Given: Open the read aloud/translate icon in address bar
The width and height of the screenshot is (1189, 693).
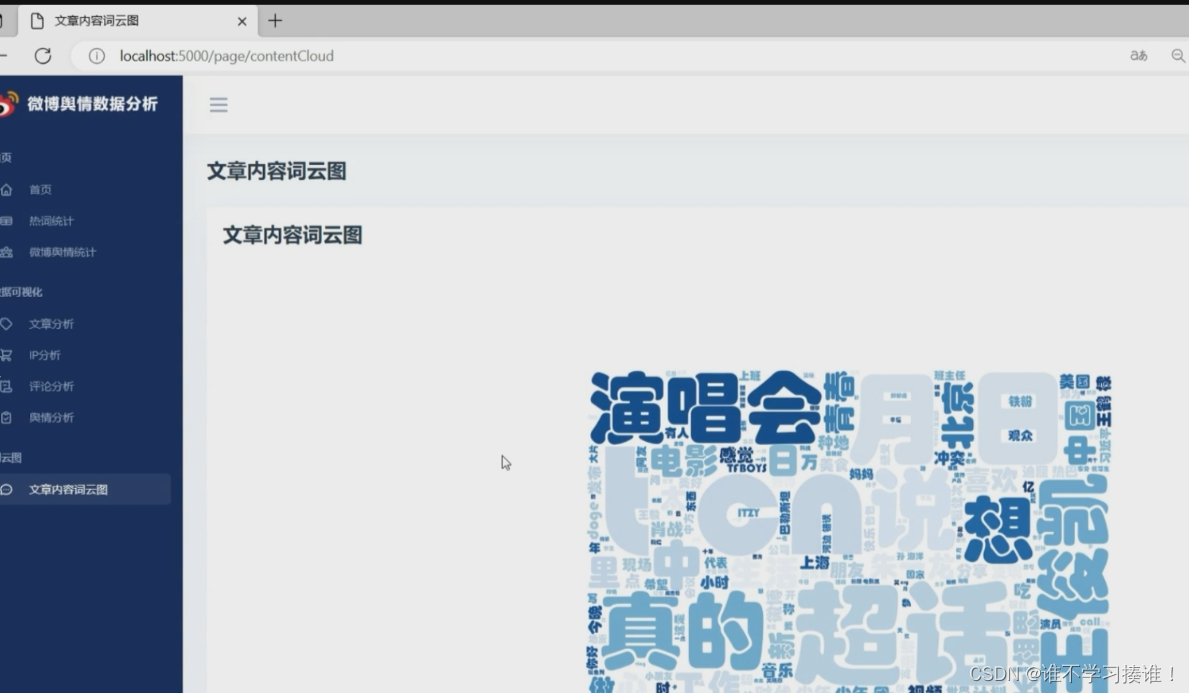Looking at the screenshot, I should (x=1138, y=56).
